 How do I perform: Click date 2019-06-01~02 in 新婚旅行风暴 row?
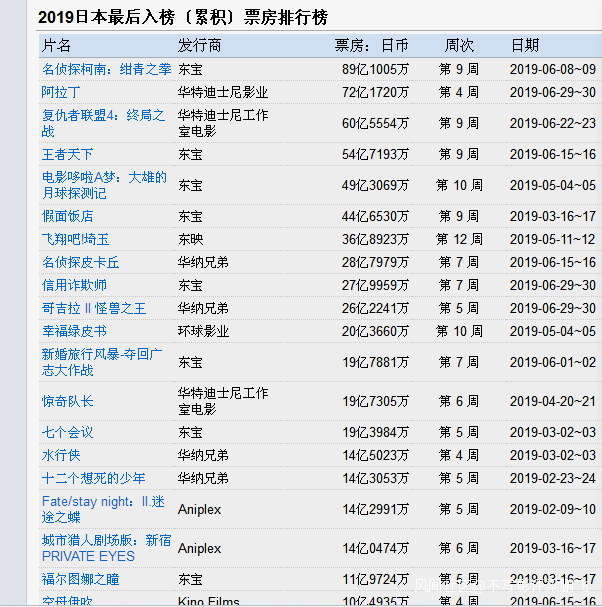click(x=553, y=362)
